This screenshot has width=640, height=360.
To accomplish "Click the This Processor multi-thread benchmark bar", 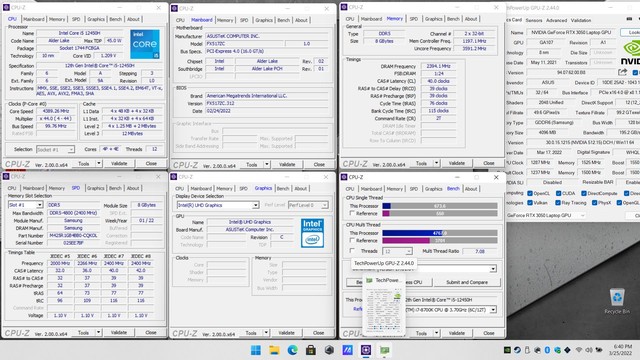I will [440, 233].
